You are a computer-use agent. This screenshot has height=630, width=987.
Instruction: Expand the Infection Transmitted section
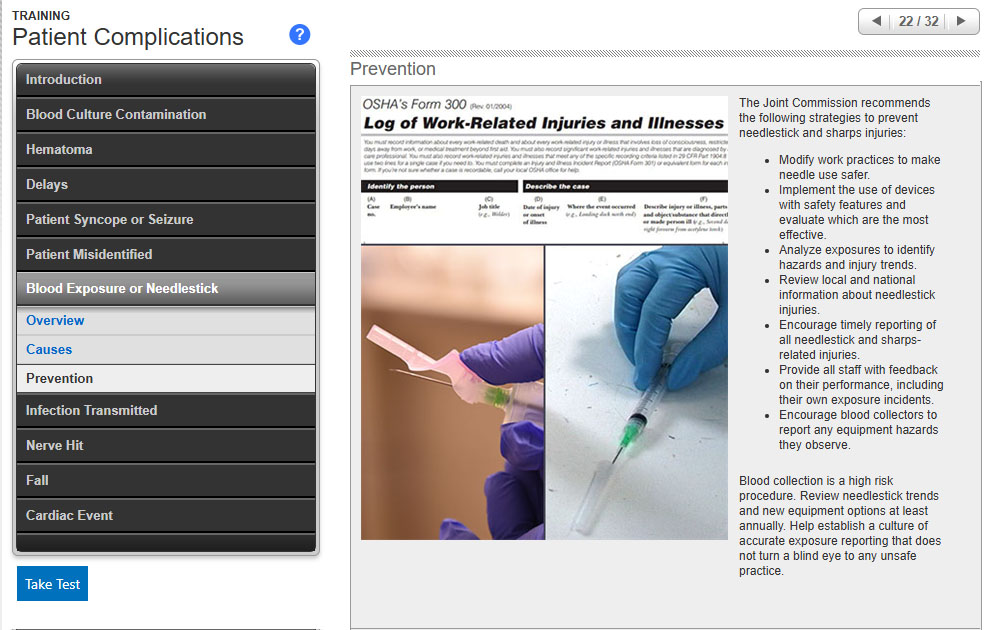[165, 411]
